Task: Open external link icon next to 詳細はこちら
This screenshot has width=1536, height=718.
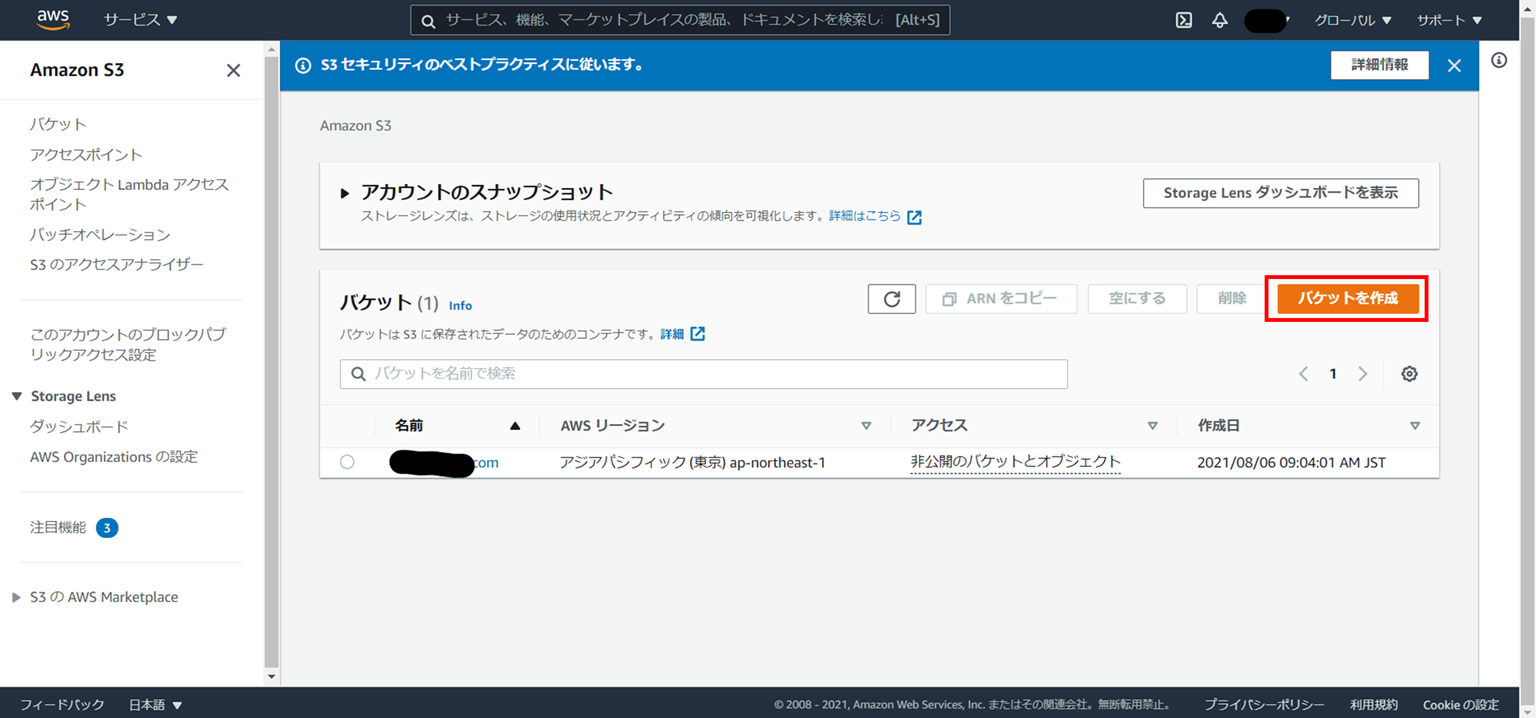Action: 914,217
